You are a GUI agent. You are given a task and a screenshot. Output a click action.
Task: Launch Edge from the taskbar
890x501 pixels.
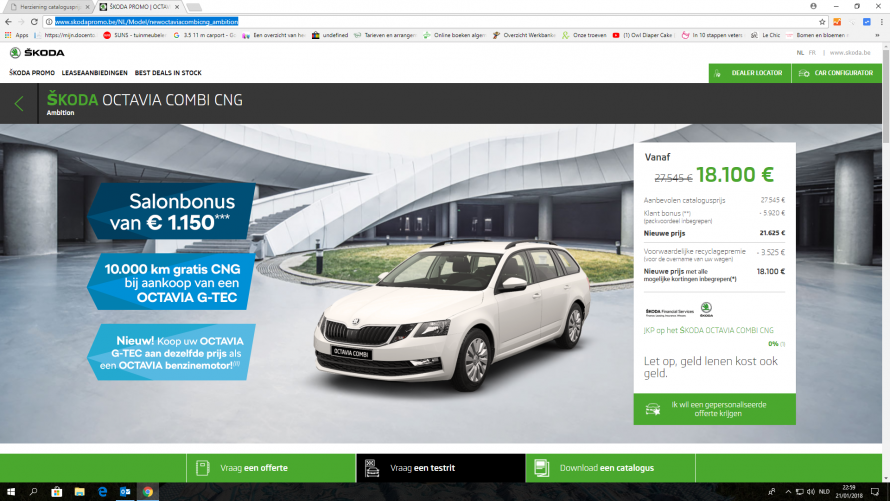(102, 492)
